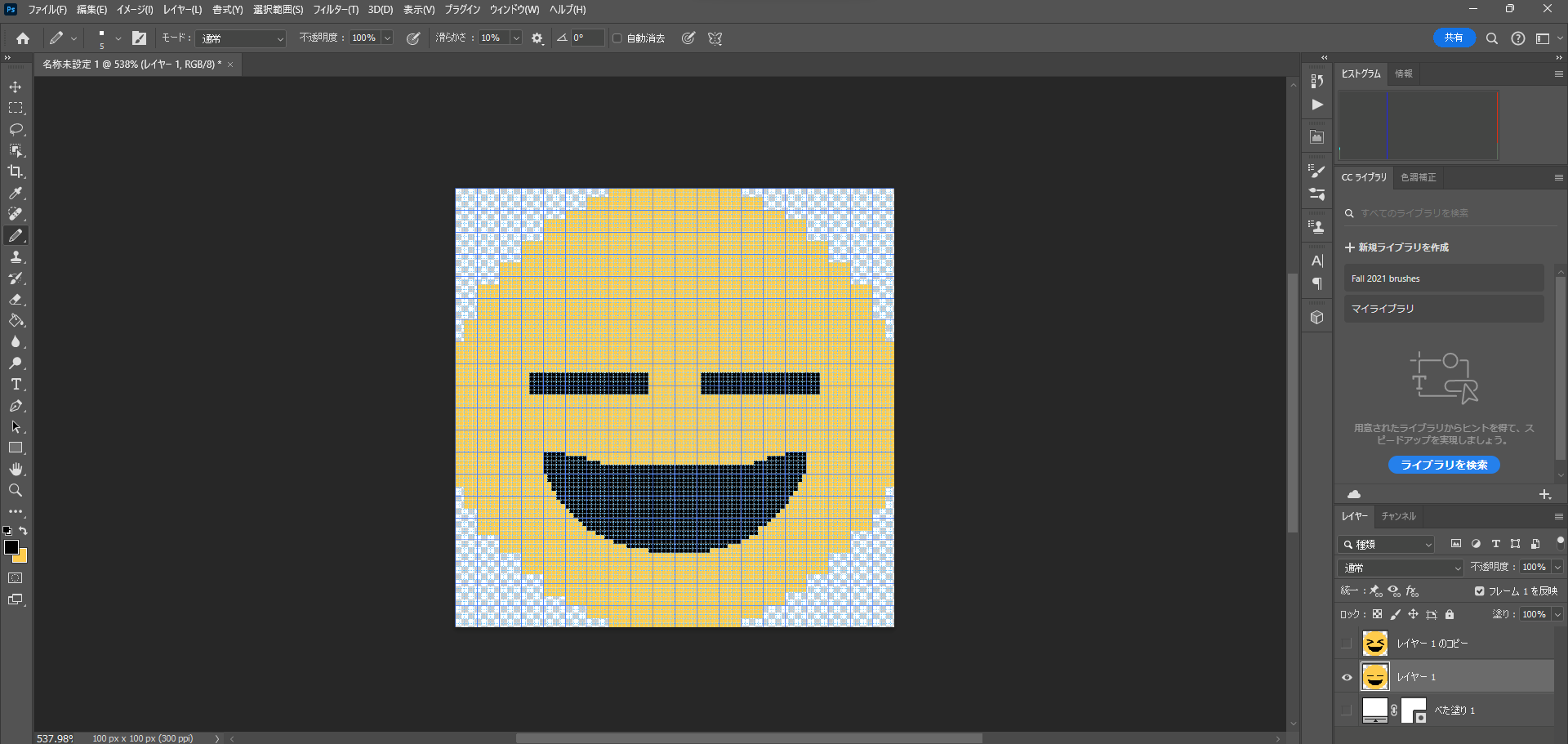Expand the 不透明度 dropdown in options bar

pyautogui.click(x=389, y=38)
